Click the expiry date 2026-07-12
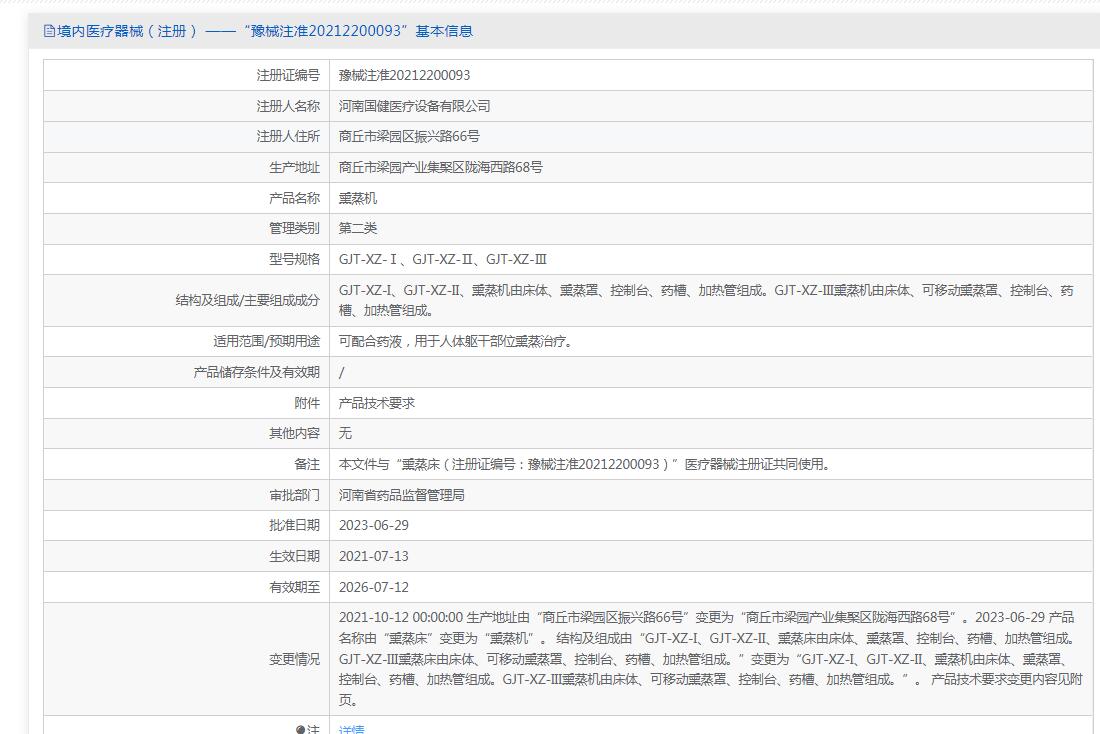The width and height of the screenshot is (1100, 734). 373,587
